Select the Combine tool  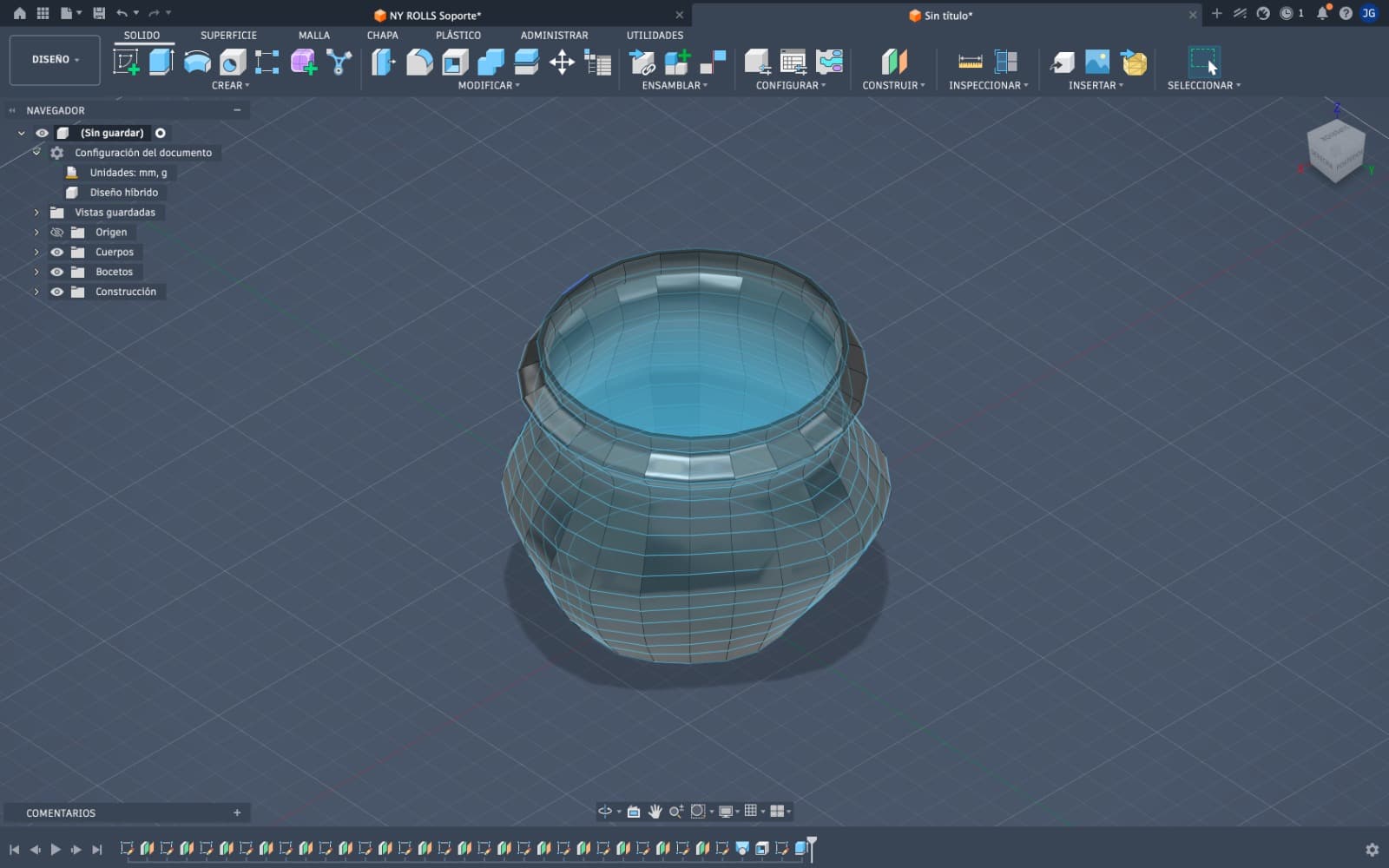[x=490, y=62]
